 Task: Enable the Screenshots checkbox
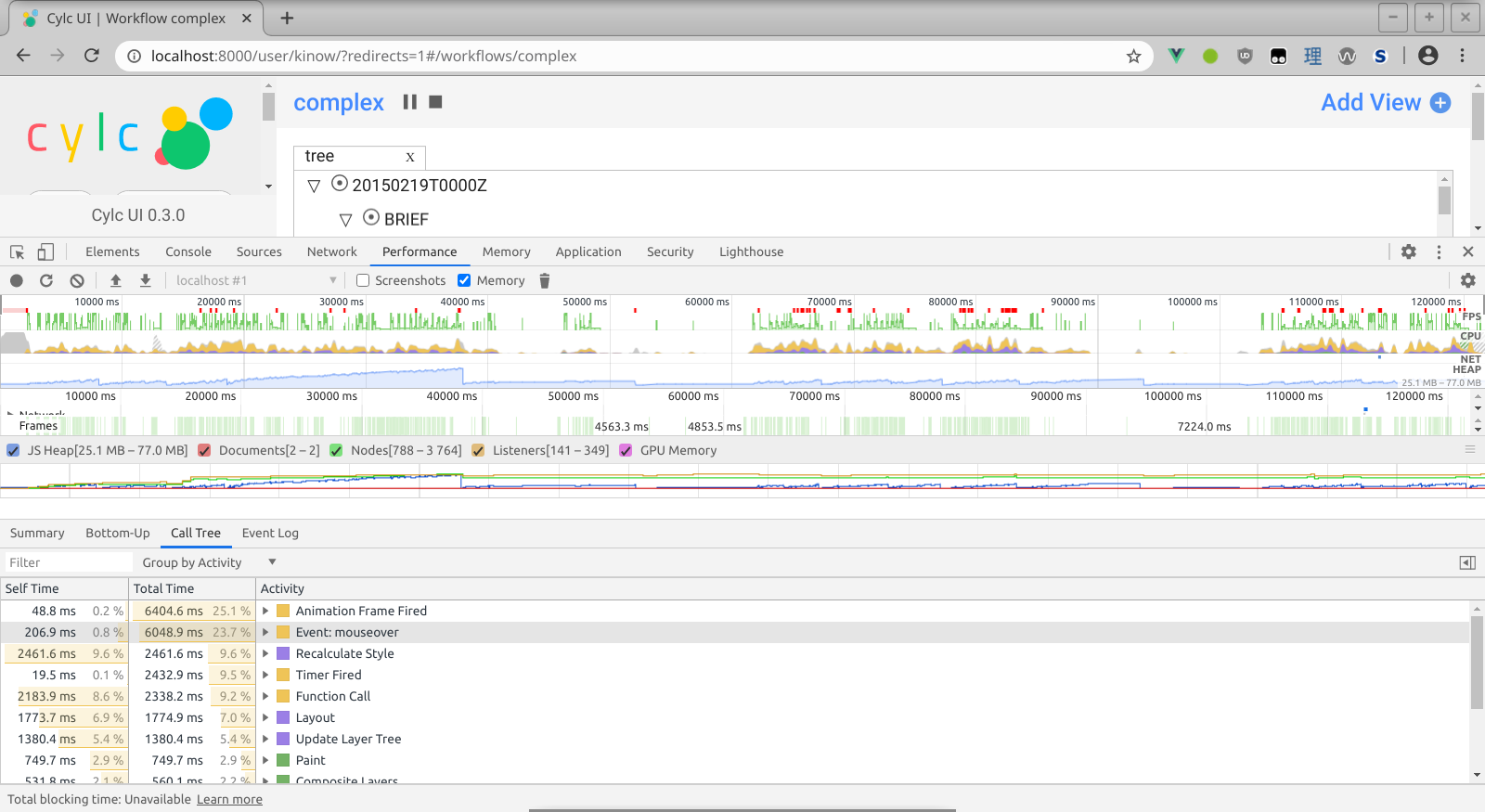coord(363,280)
